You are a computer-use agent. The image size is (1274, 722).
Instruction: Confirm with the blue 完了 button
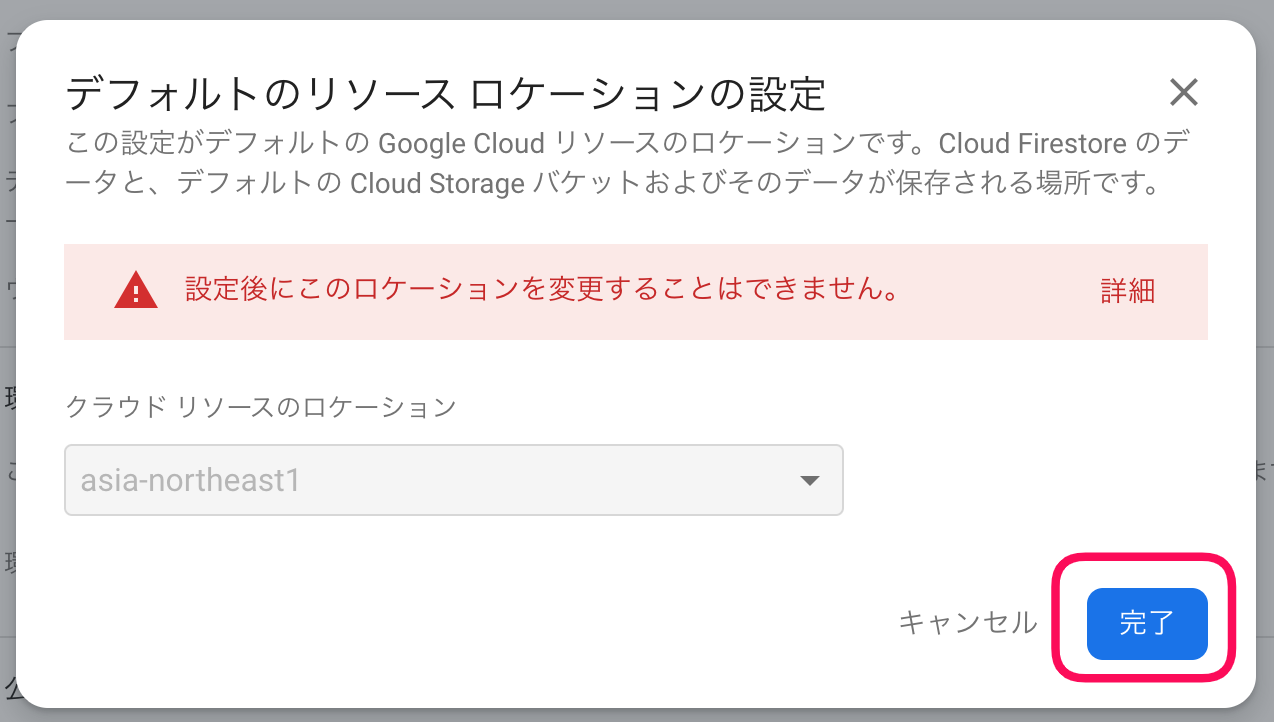(1146, 624)
